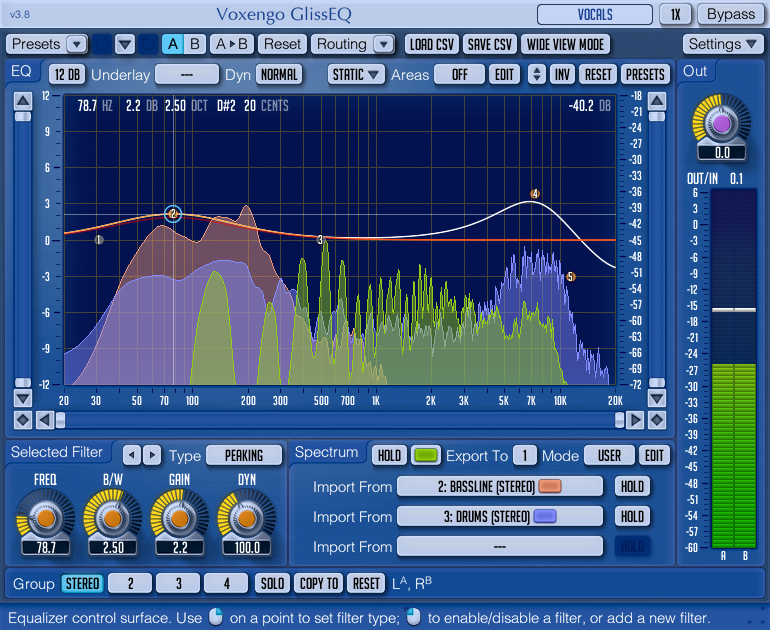Toggle the Areas OFF button
Image resolution: width=770 pixels, height=630 pixels.
click(459, 75)
